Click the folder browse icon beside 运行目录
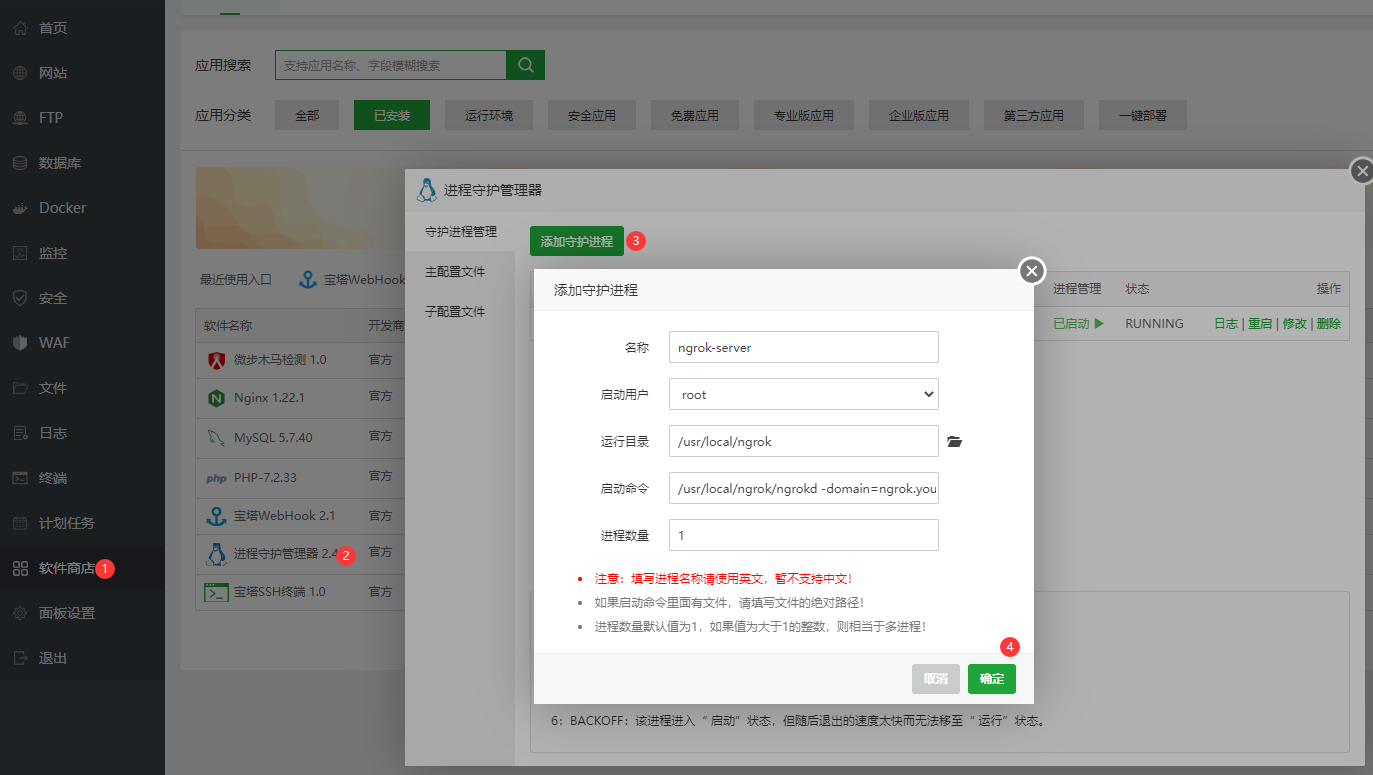Viewport: 1373px width, 775px height. pyautogui.click(x=954, y=441)
